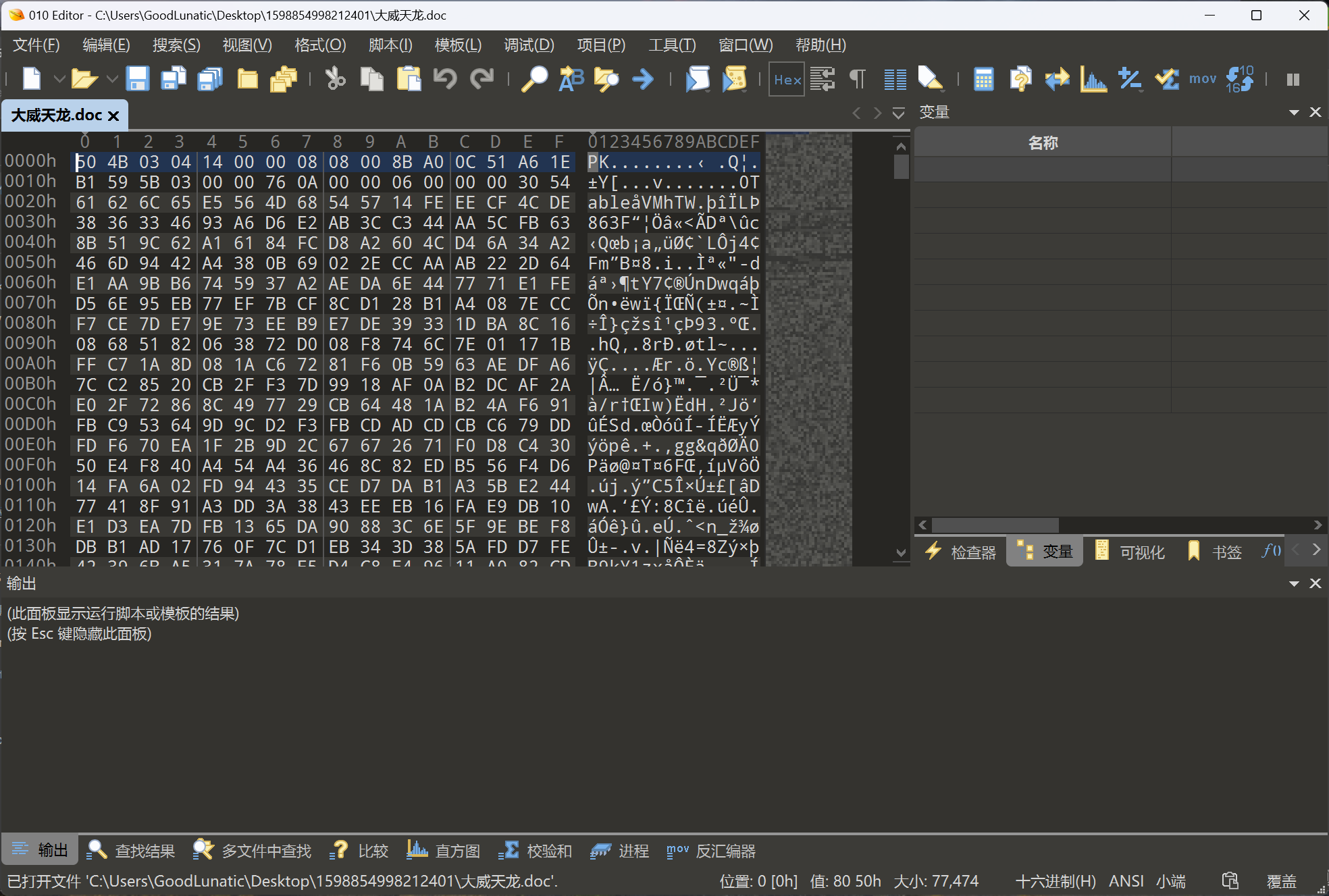Viewport: 1329px width, 896px height.
Task: Click the Copy icon
Action: point(371,79)
